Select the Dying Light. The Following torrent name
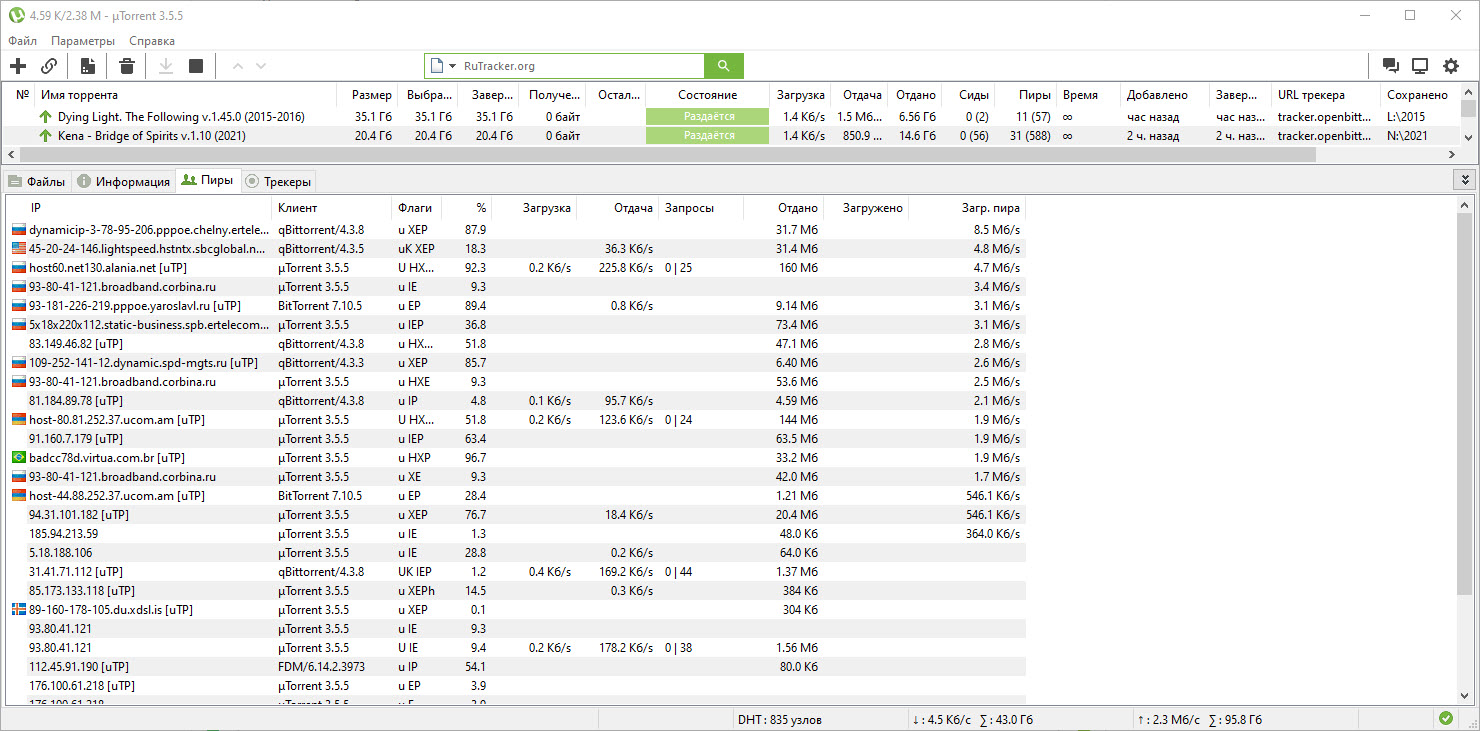The height and width of the screenshot is (731, 1480). 181,117
